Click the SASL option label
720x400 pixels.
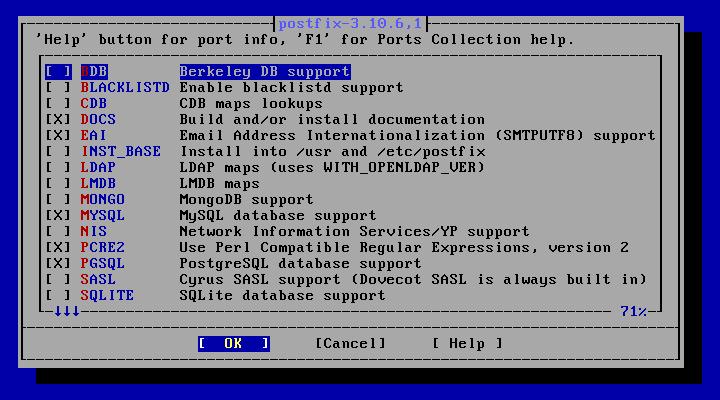point(98,280)
